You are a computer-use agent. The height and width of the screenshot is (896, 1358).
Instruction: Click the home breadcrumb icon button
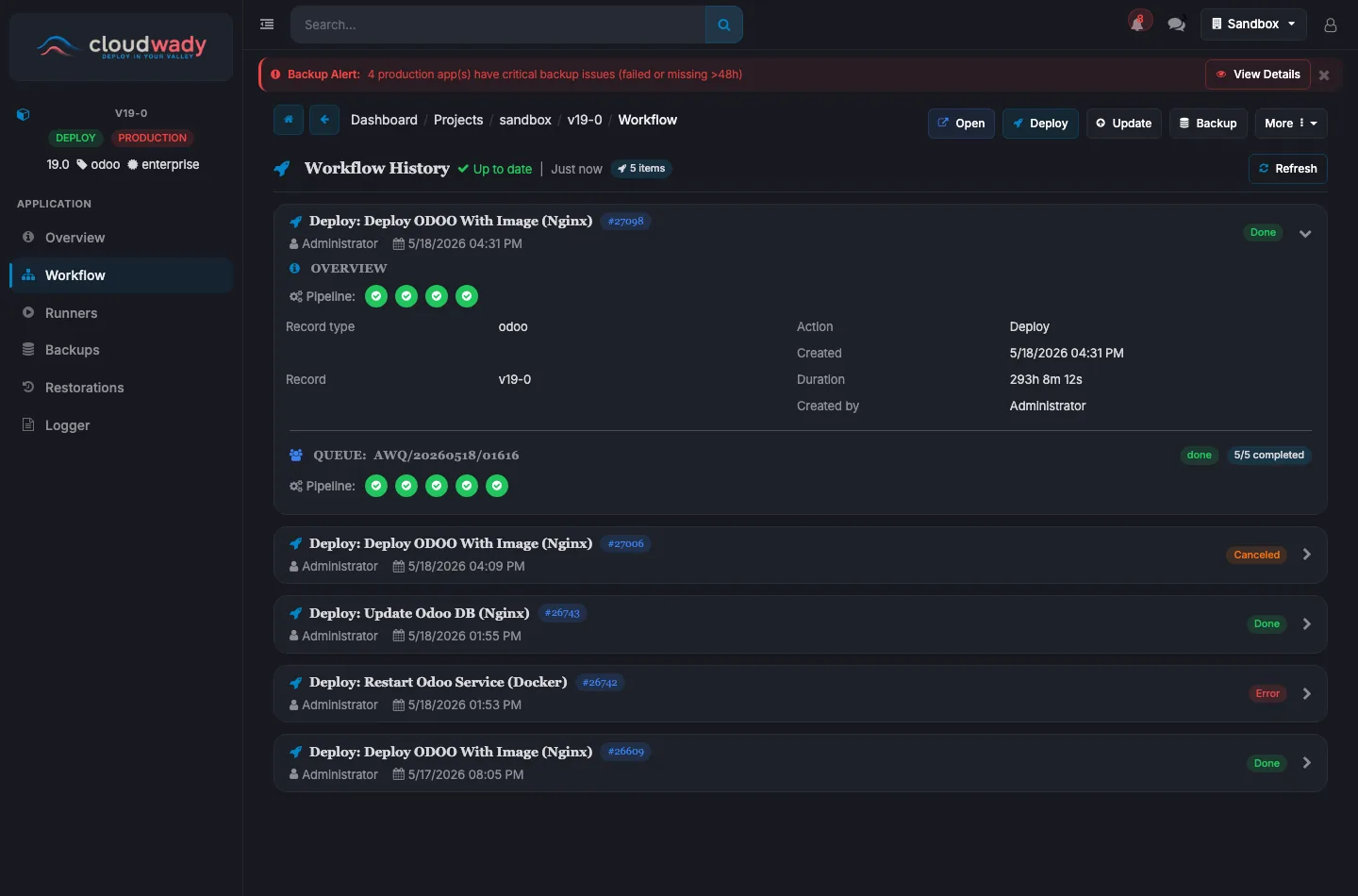289,120
